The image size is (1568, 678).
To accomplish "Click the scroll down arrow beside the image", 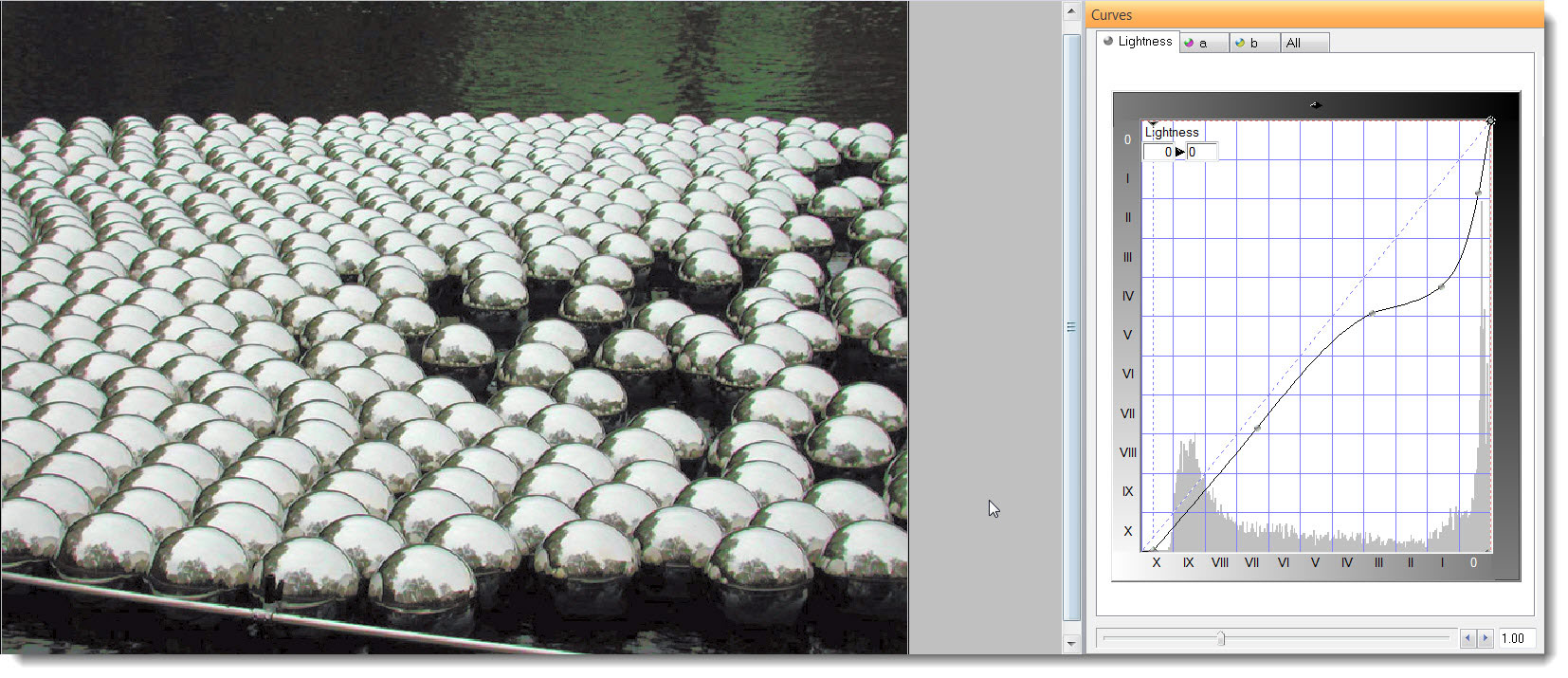I will pyautogui.click(x=1071, y=644).
